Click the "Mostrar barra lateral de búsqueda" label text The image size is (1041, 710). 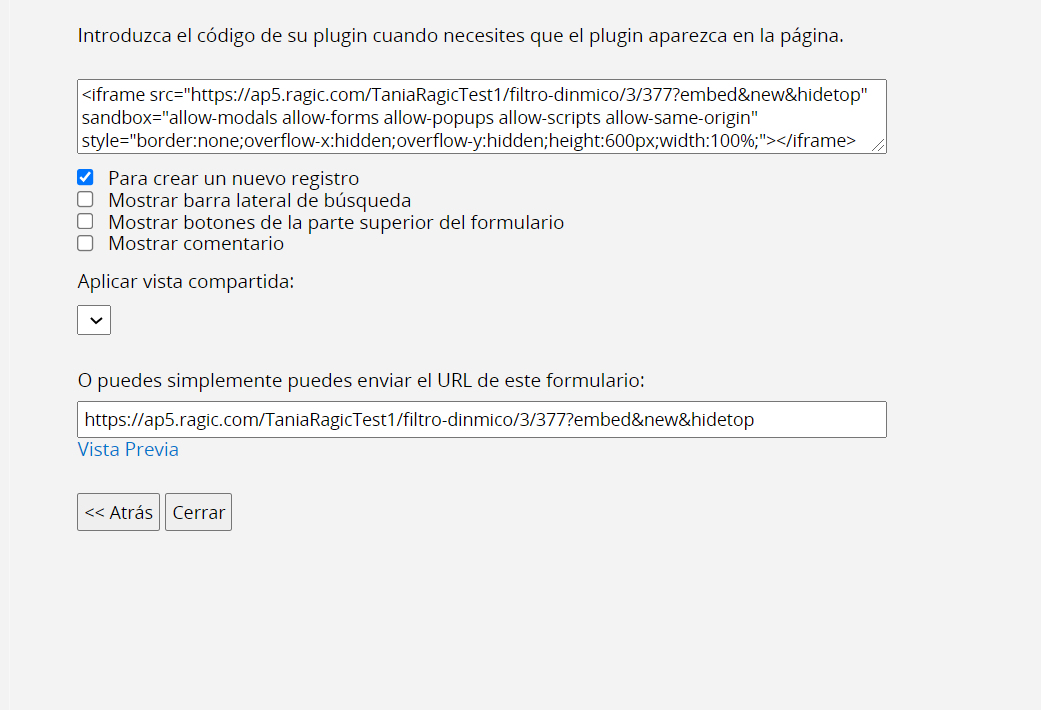point(259,201)
